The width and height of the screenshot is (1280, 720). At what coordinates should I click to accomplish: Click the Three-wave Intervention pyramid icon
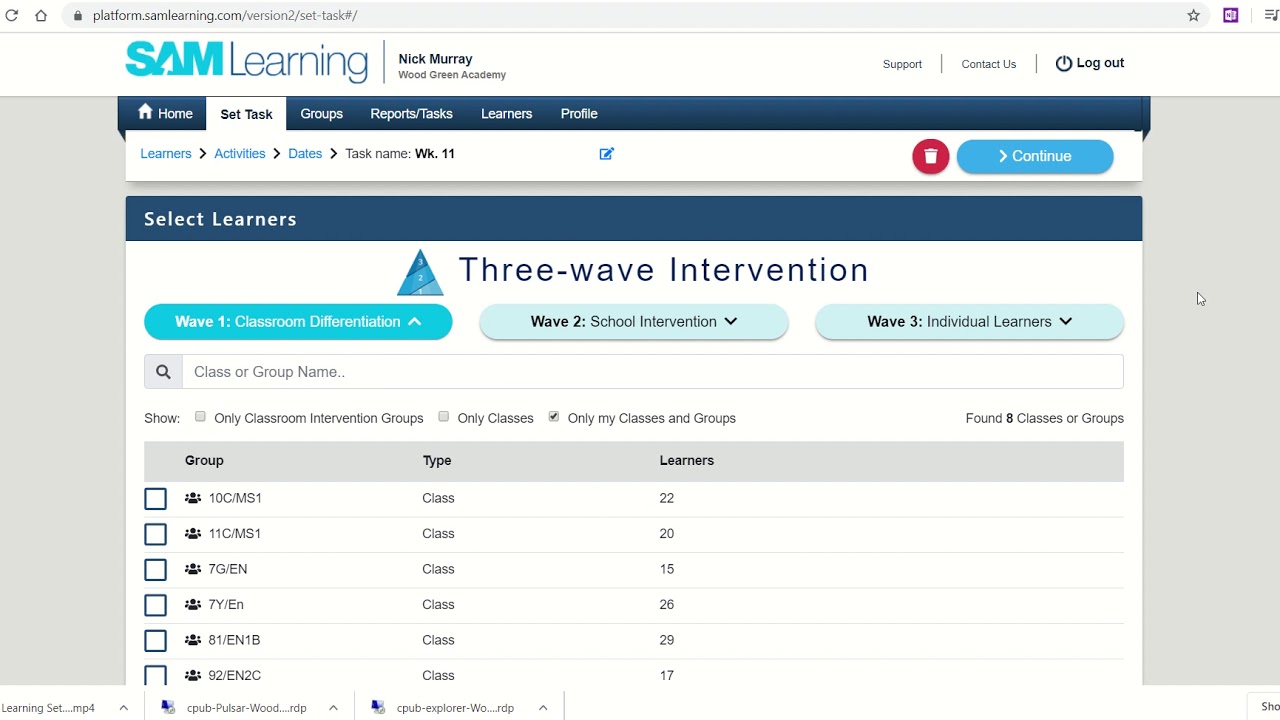point(420,273)
